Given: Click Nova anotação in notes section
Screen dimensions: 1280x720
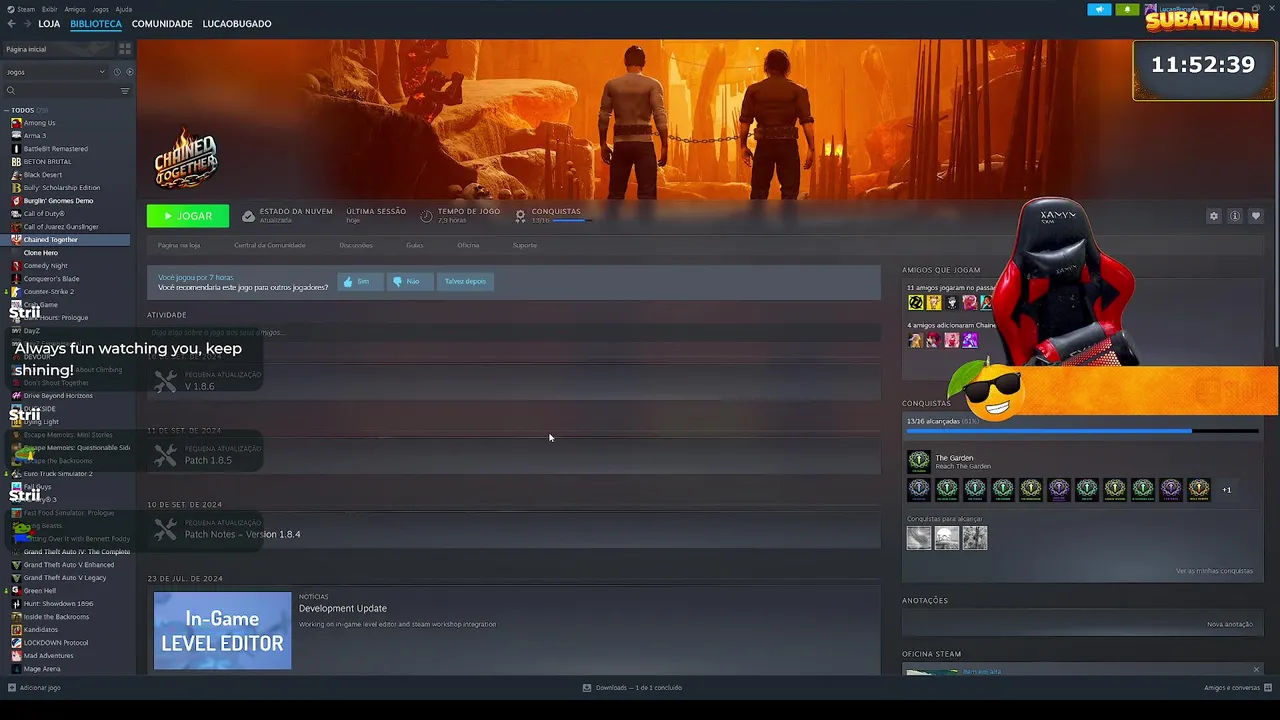Looking at the screenshot, I should [1230, 624].
